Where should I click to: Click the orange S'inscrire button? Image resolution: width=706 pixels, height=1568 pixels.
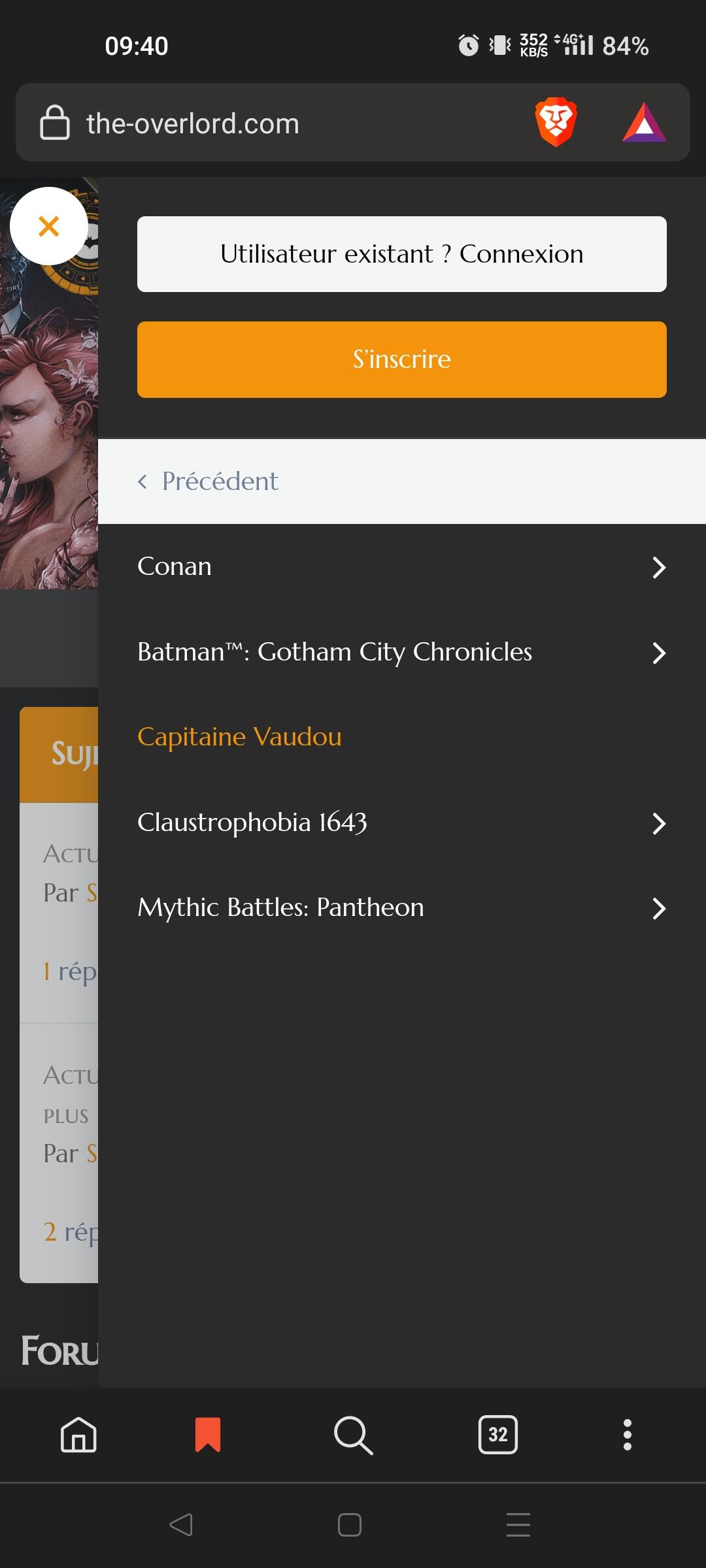click(402, 359)
